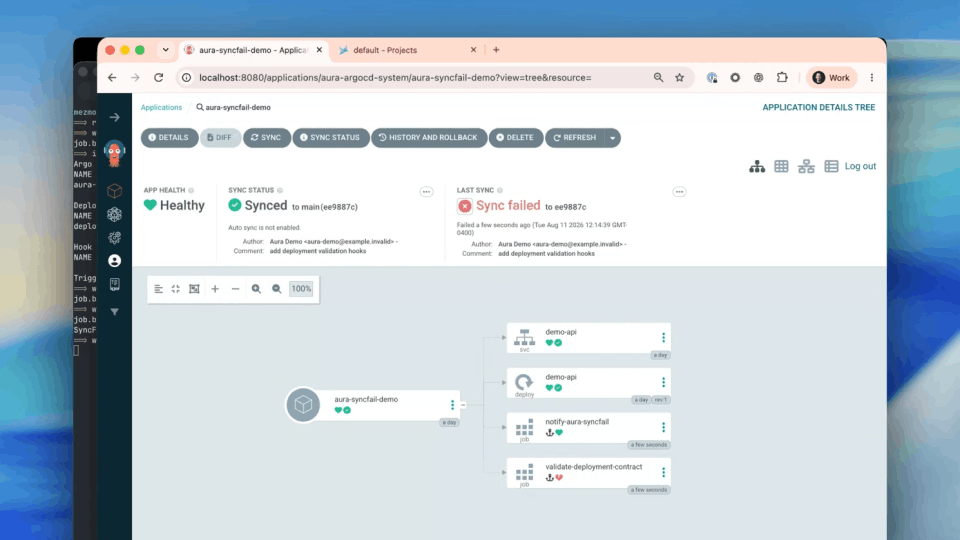
Task: Open SYNC STATUS
Action: [x=331, y=138]
